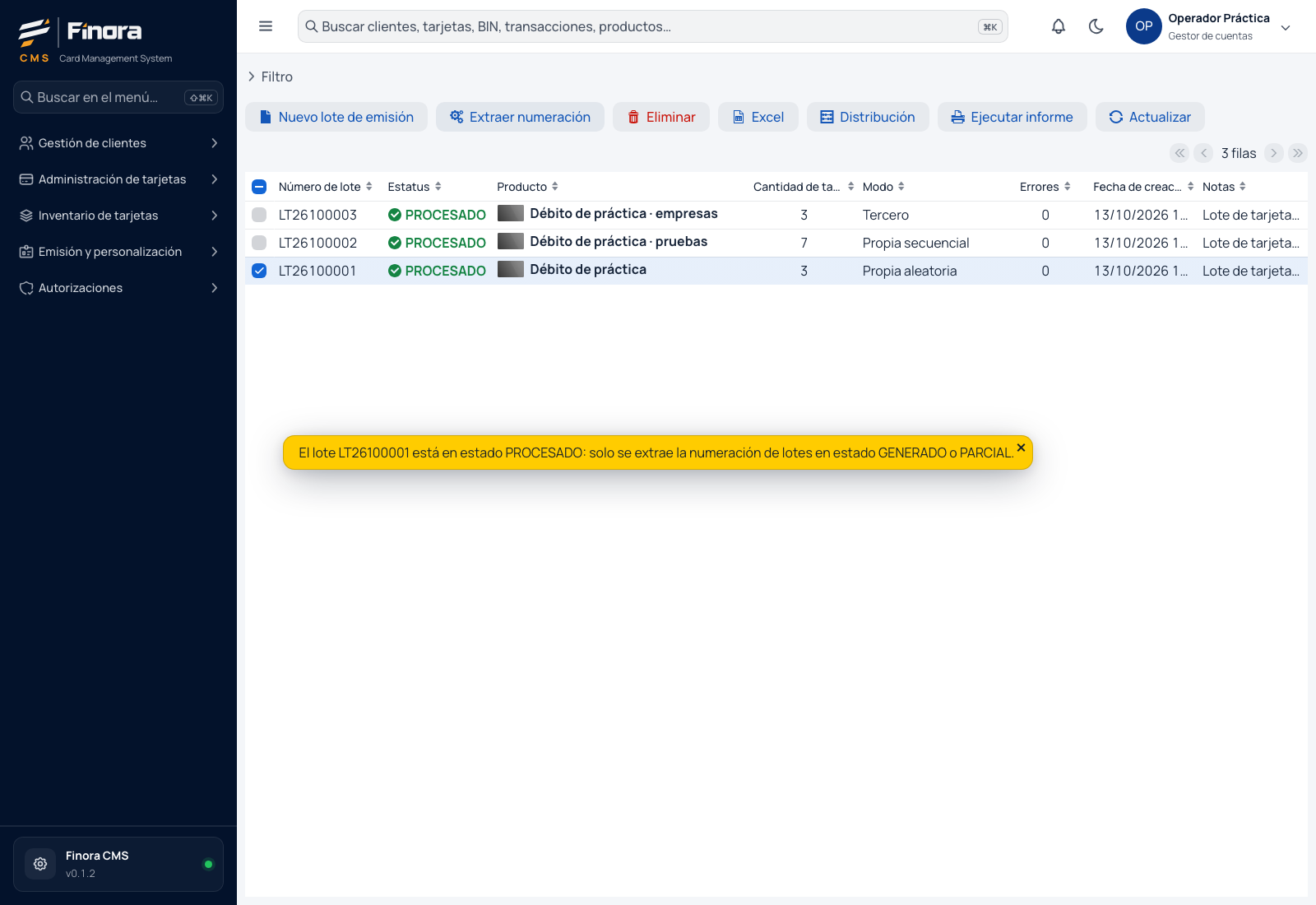The width and height of the screenshot is (1316, 905).
Task: Expand Administración de tarjetas menu
Action: point(118,179)
